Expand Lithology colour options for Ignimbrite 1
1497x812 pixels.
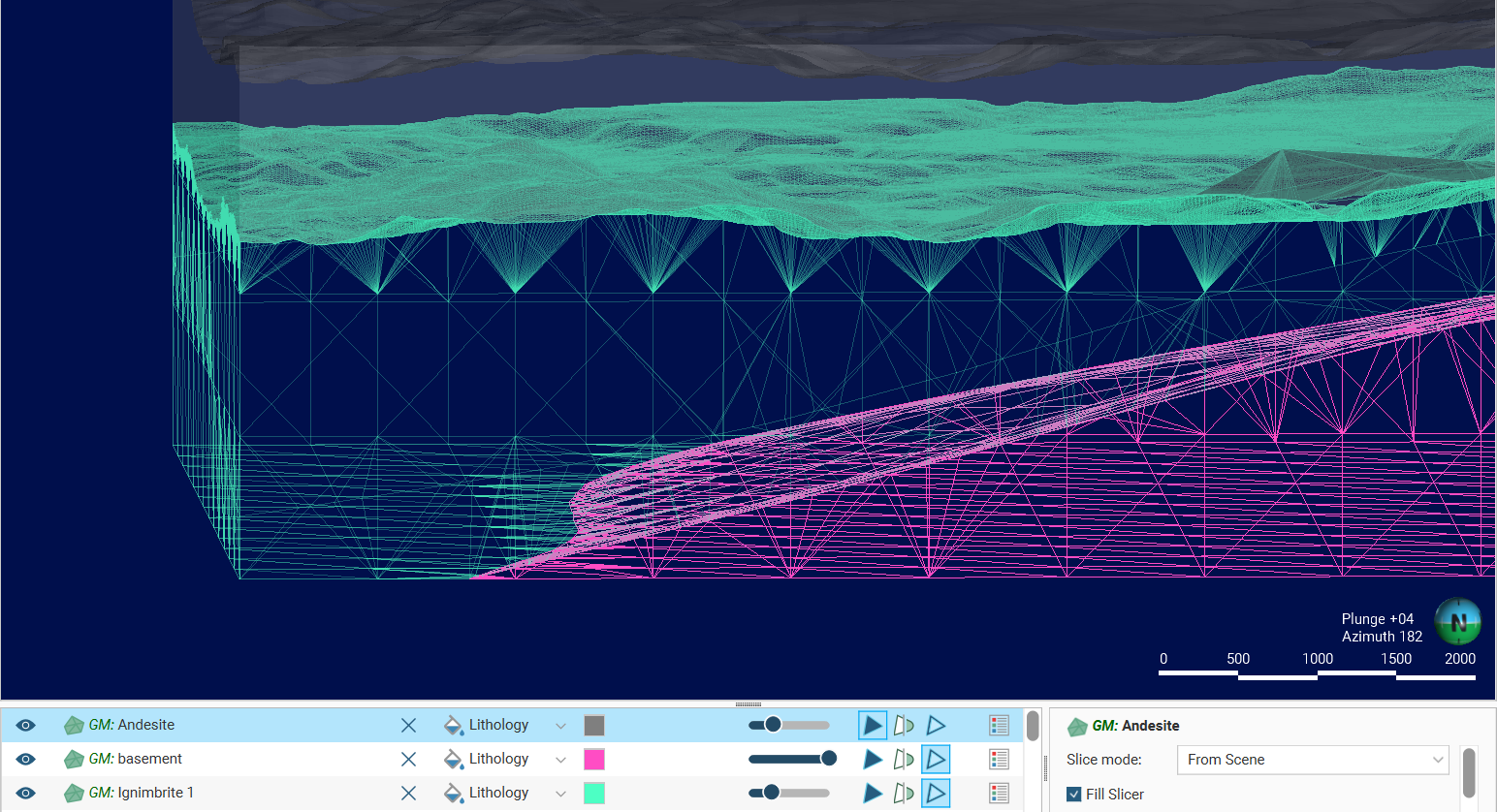[560, 794]
